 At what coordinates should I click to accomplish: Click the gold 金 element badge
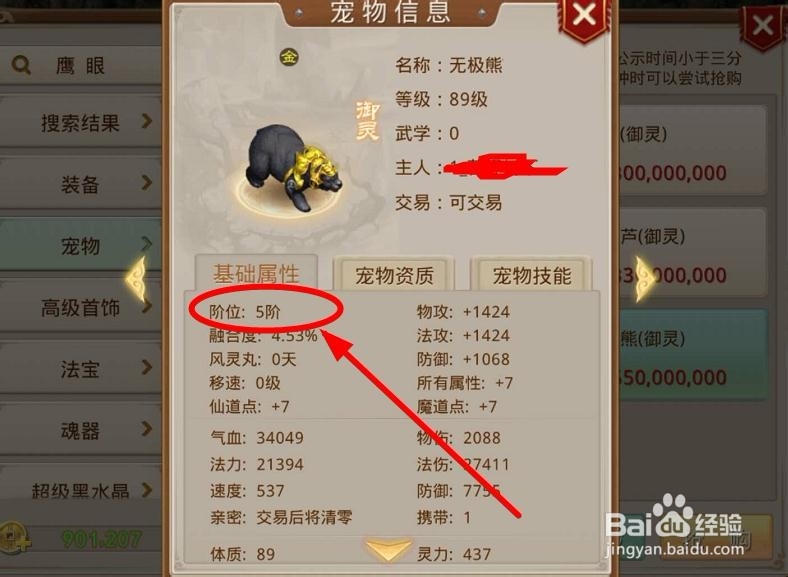(289, 57)
